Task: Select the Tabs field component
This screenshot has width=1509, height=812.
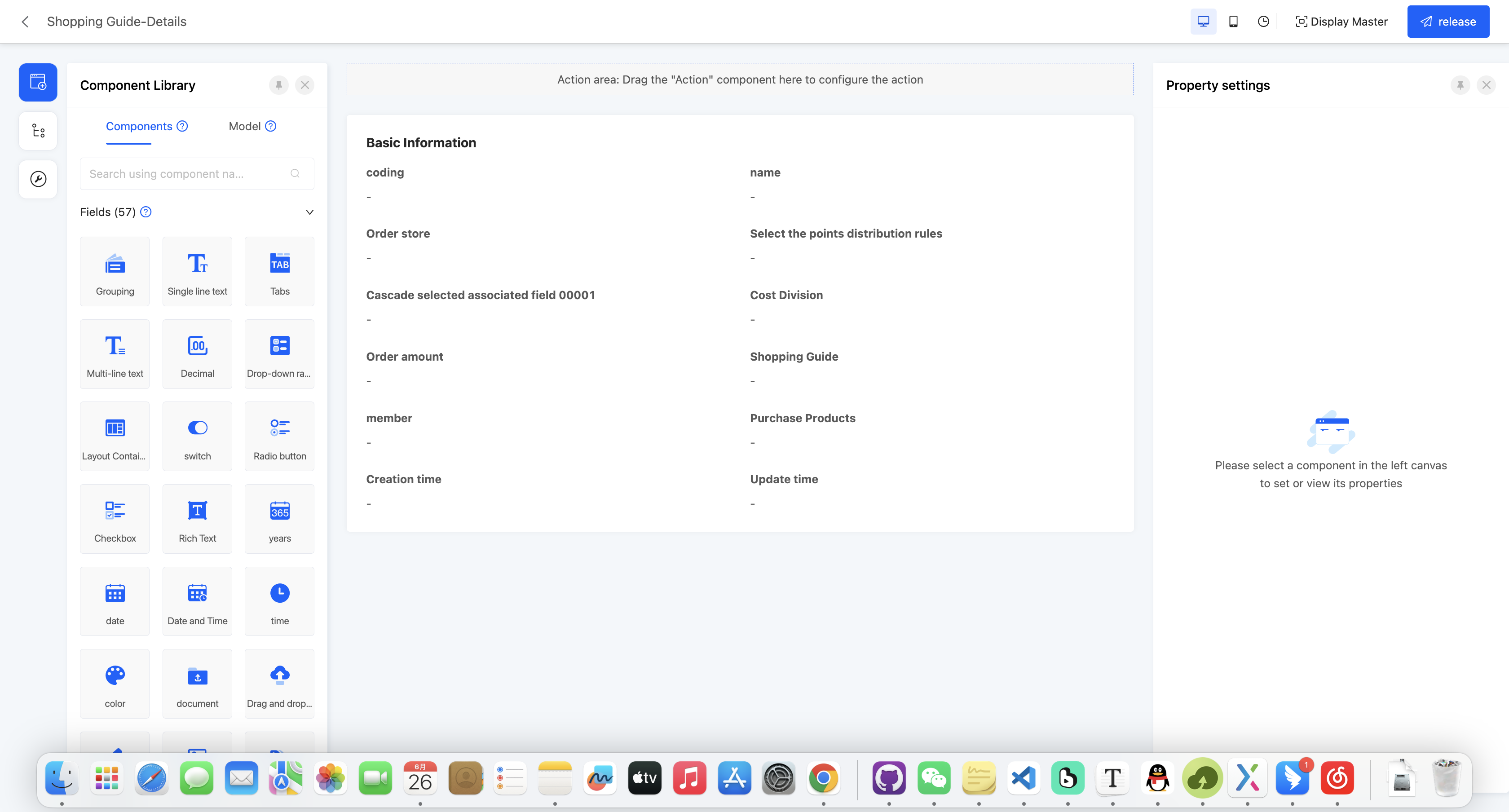Action: (x=279, y=271)
